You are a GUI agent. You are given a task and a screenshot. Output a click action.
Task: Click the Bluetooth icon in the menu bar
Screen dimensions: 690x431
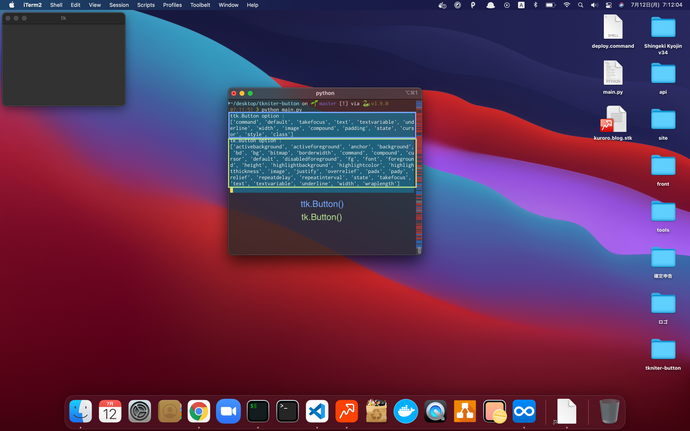(536, 5)
